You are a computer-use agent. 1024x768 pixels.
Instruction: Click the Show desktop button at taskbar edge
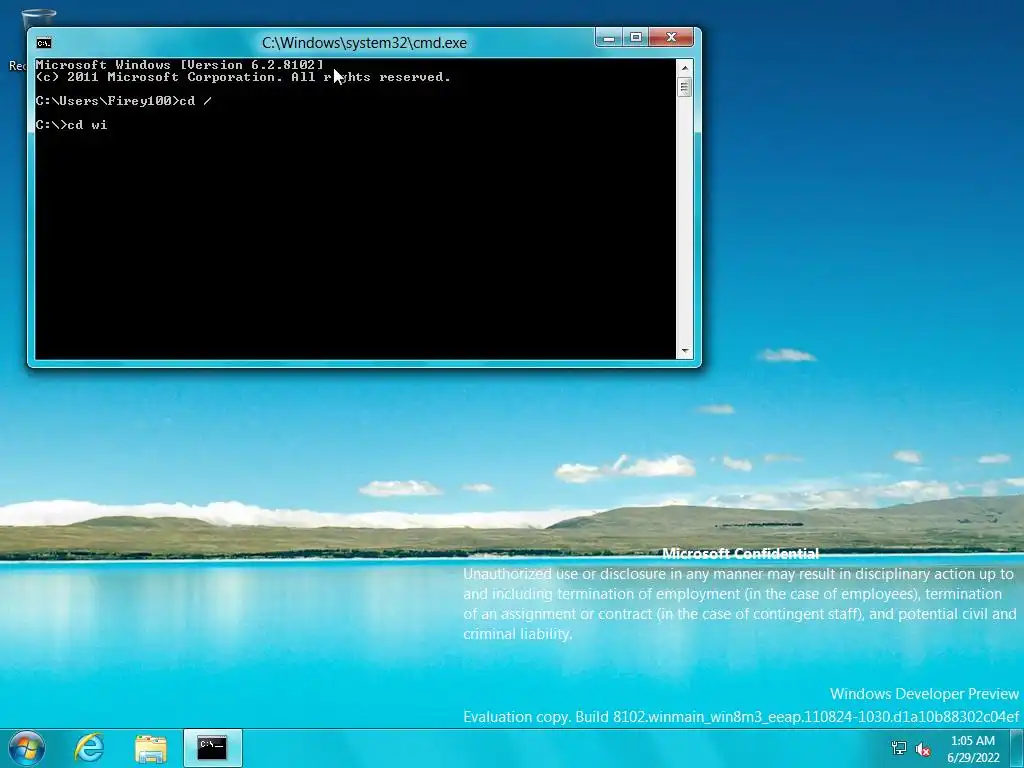[1017, 748]
